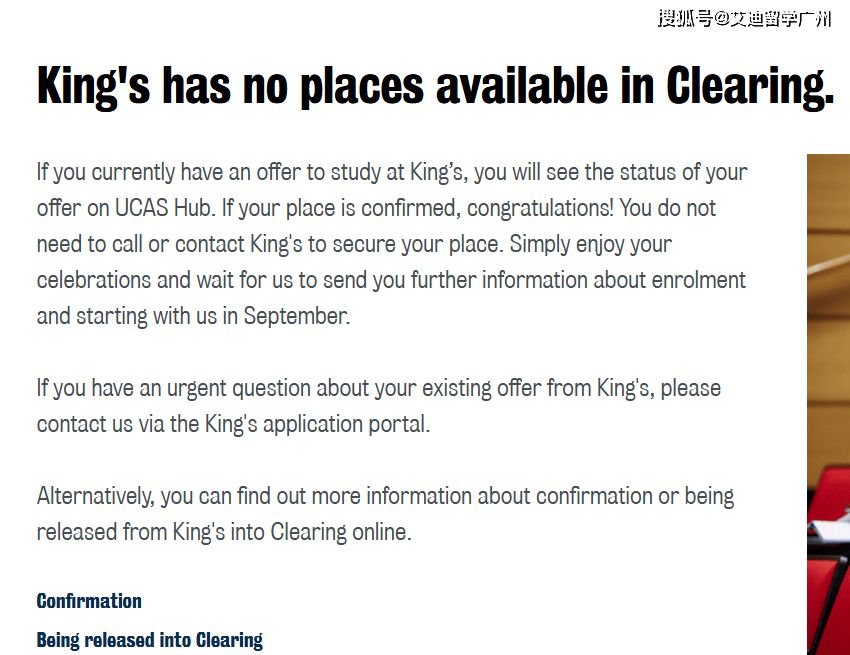Click the paragraph starting "Alternatively, you can find"
This screenshot has height=655, width=850.
pyautogui.click(x=385, y=514)
